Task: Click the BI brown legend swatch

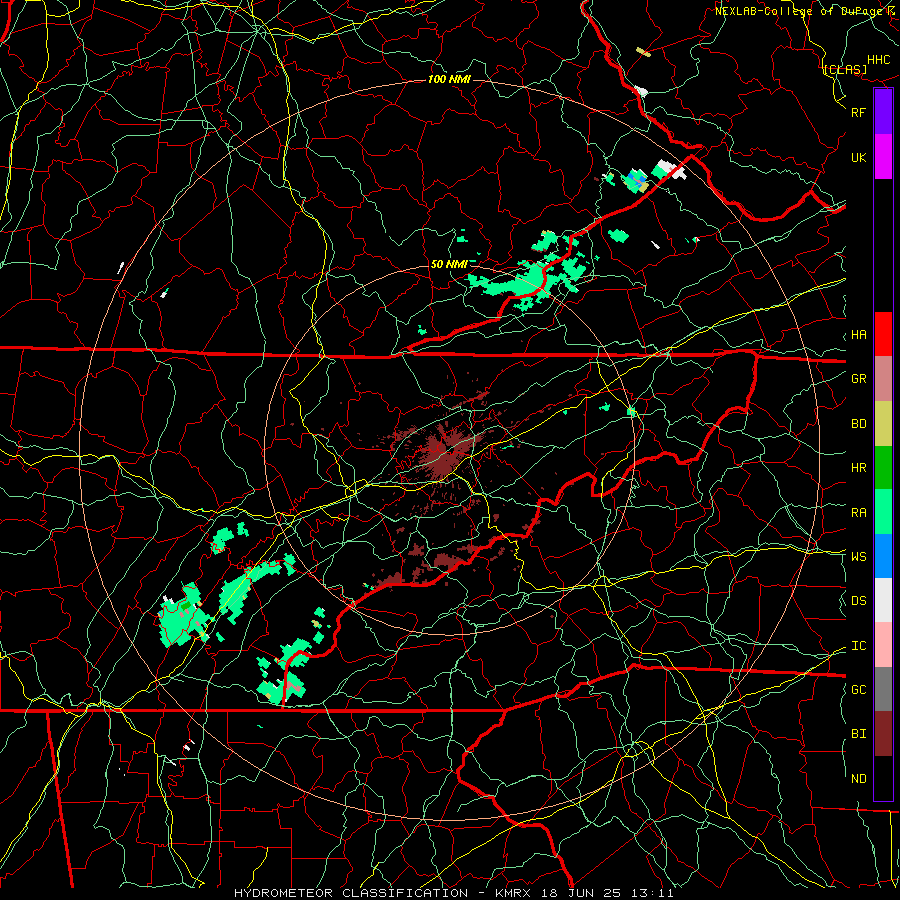Action: [x=883, y=734]
